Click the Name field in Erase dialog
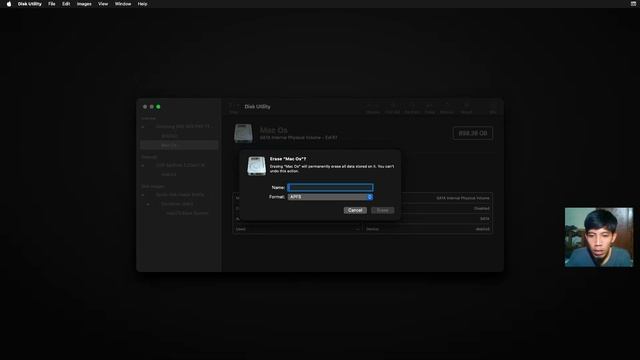The height and width of the screenshot is (360, 640). coord(330,187)
